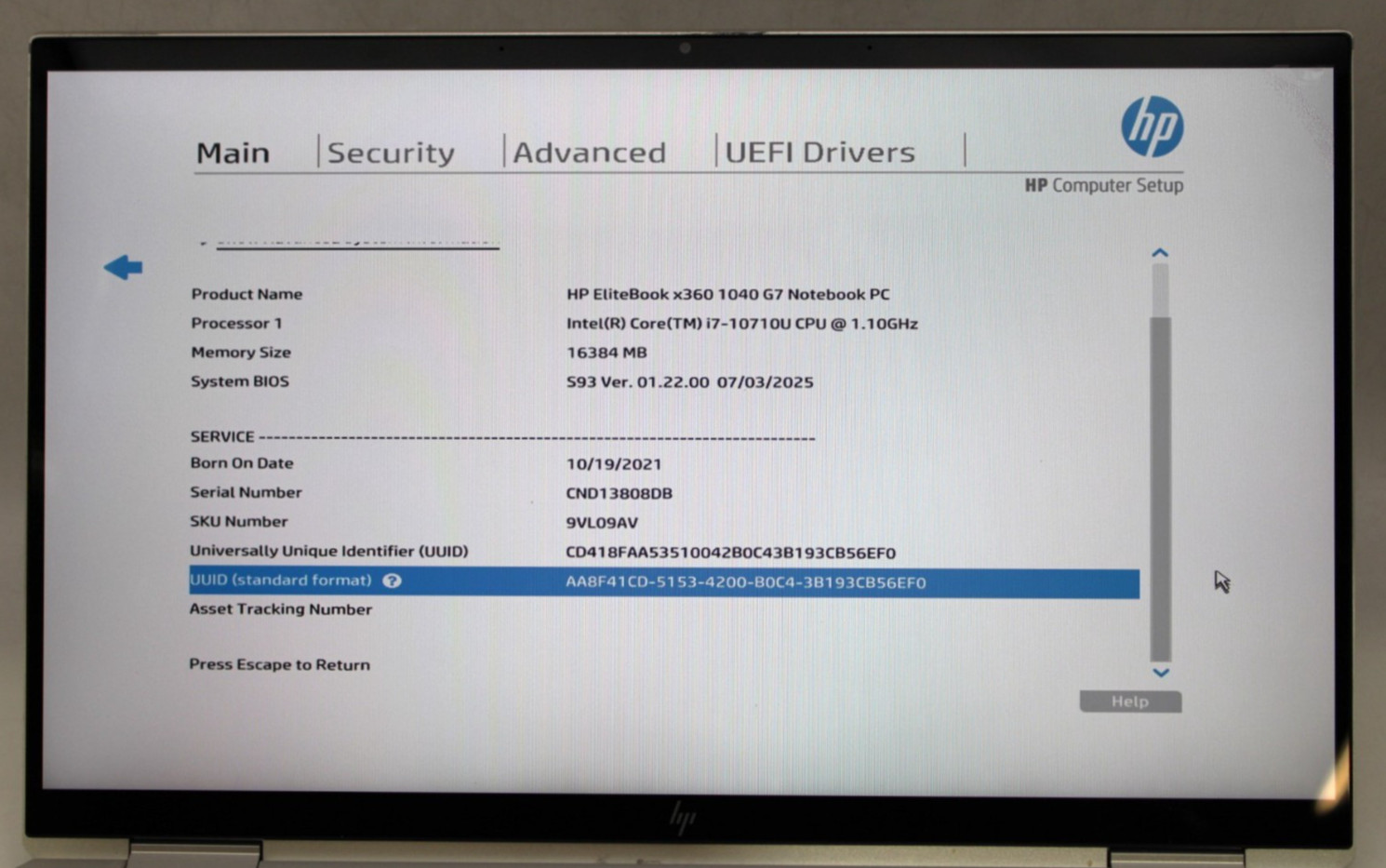This screenshot has width=1386, height=868.
Task: Select the S93 Ver. 01.22.00 BIOS value
Action: click(689, 382)
